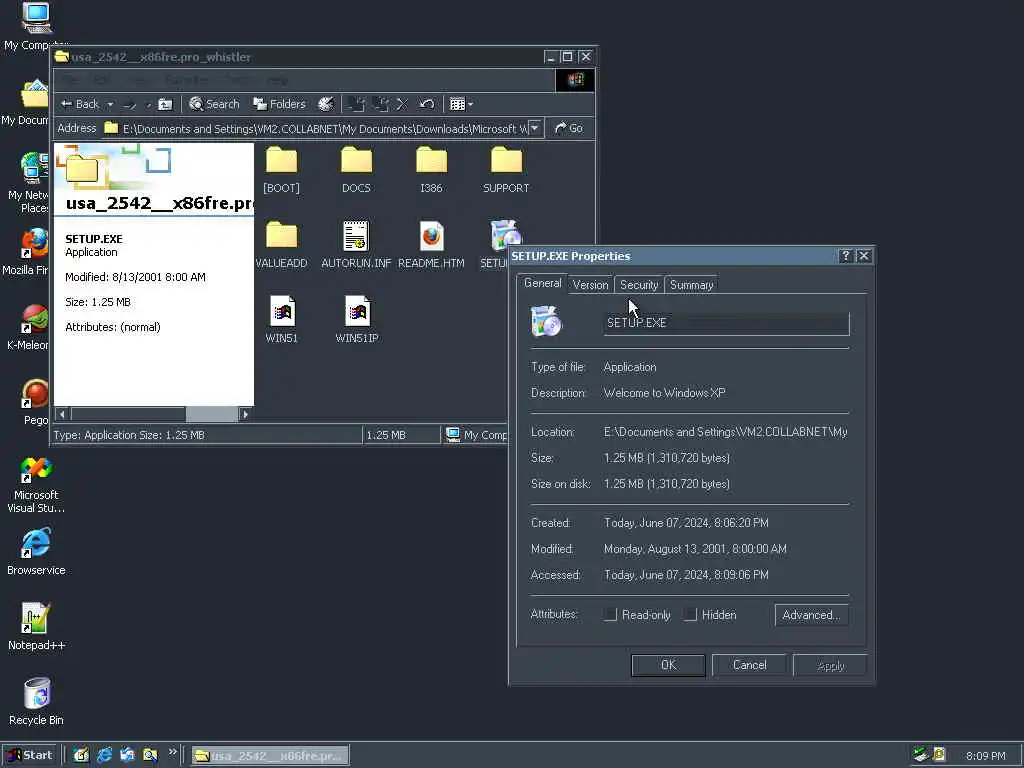
Task: Toggle the Read-only attribute checkbox
Action: pos(611,615)
